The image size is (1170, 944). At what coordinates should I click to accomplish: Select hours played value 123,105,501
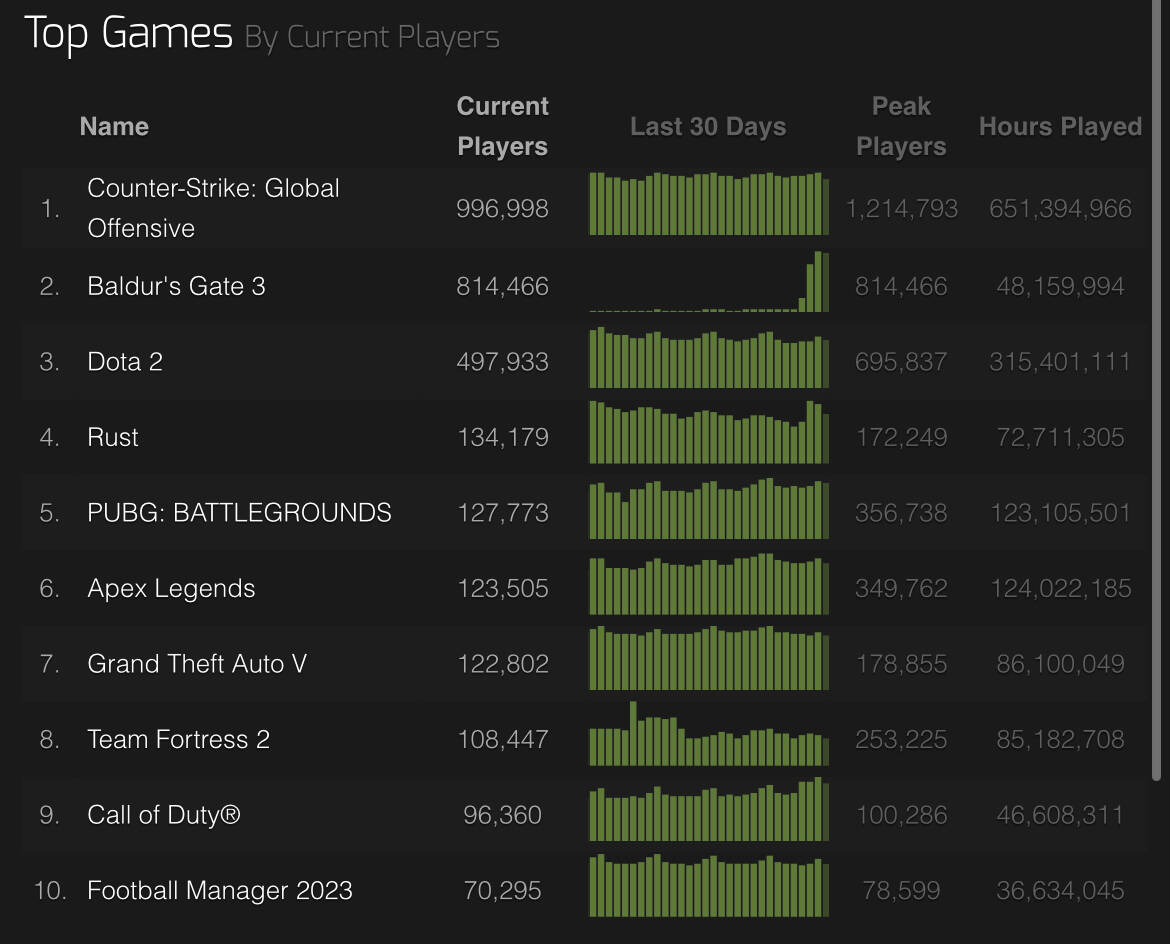[x=1060, y=513]
